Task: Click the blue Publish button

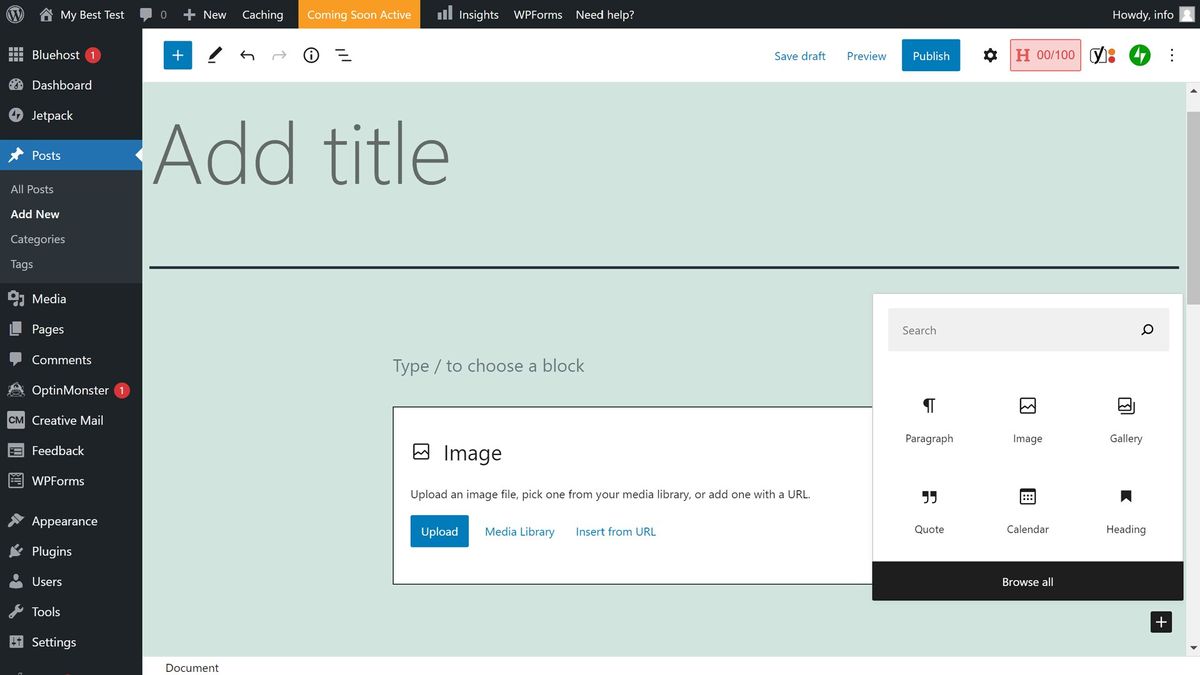Action: 931,56
